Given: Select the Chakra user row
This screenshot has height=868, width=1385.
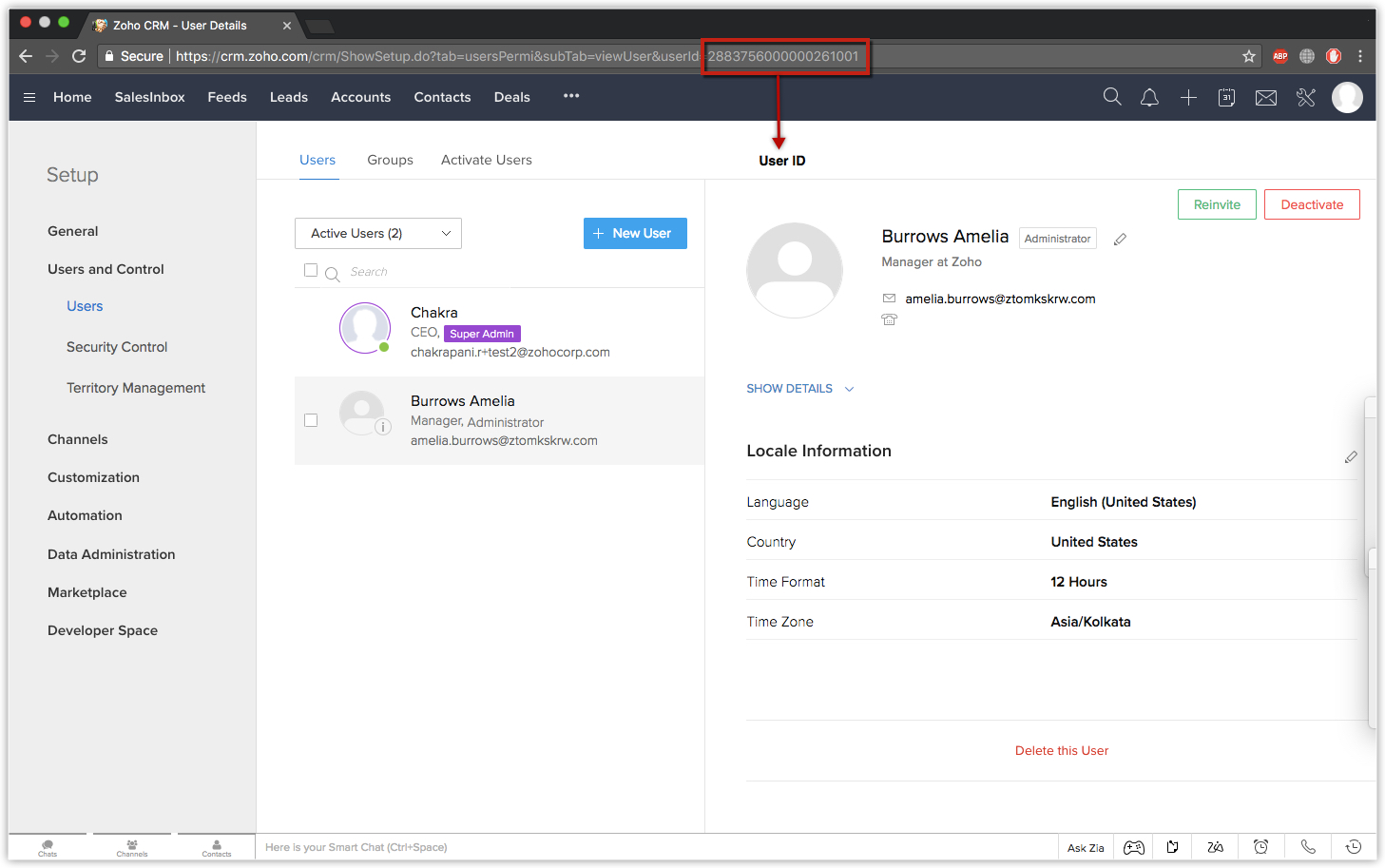Looking at the screenshot, I should point(499,332).
